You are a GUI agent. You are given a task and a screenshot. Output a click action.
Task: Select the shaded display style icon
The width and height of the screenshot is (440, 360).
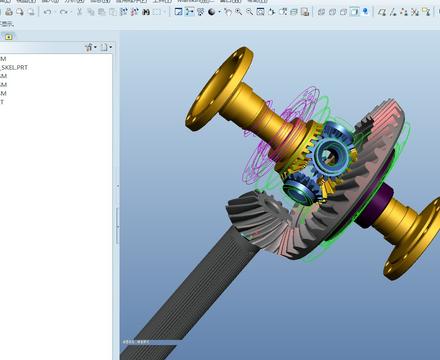(x=354, y=12)
